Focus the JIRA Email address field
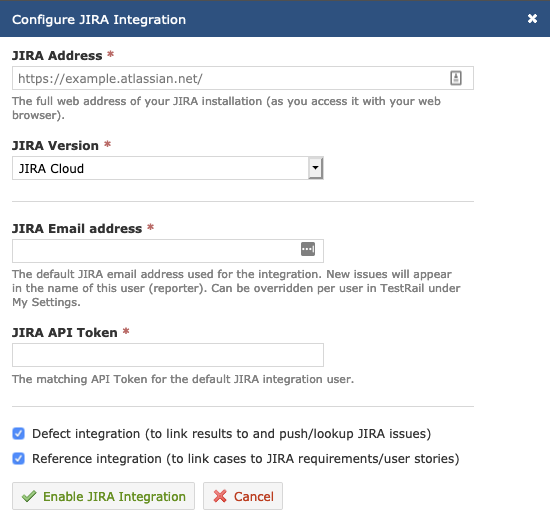The height and width of the screenshot is (522, 550). (x=168, y=251)
